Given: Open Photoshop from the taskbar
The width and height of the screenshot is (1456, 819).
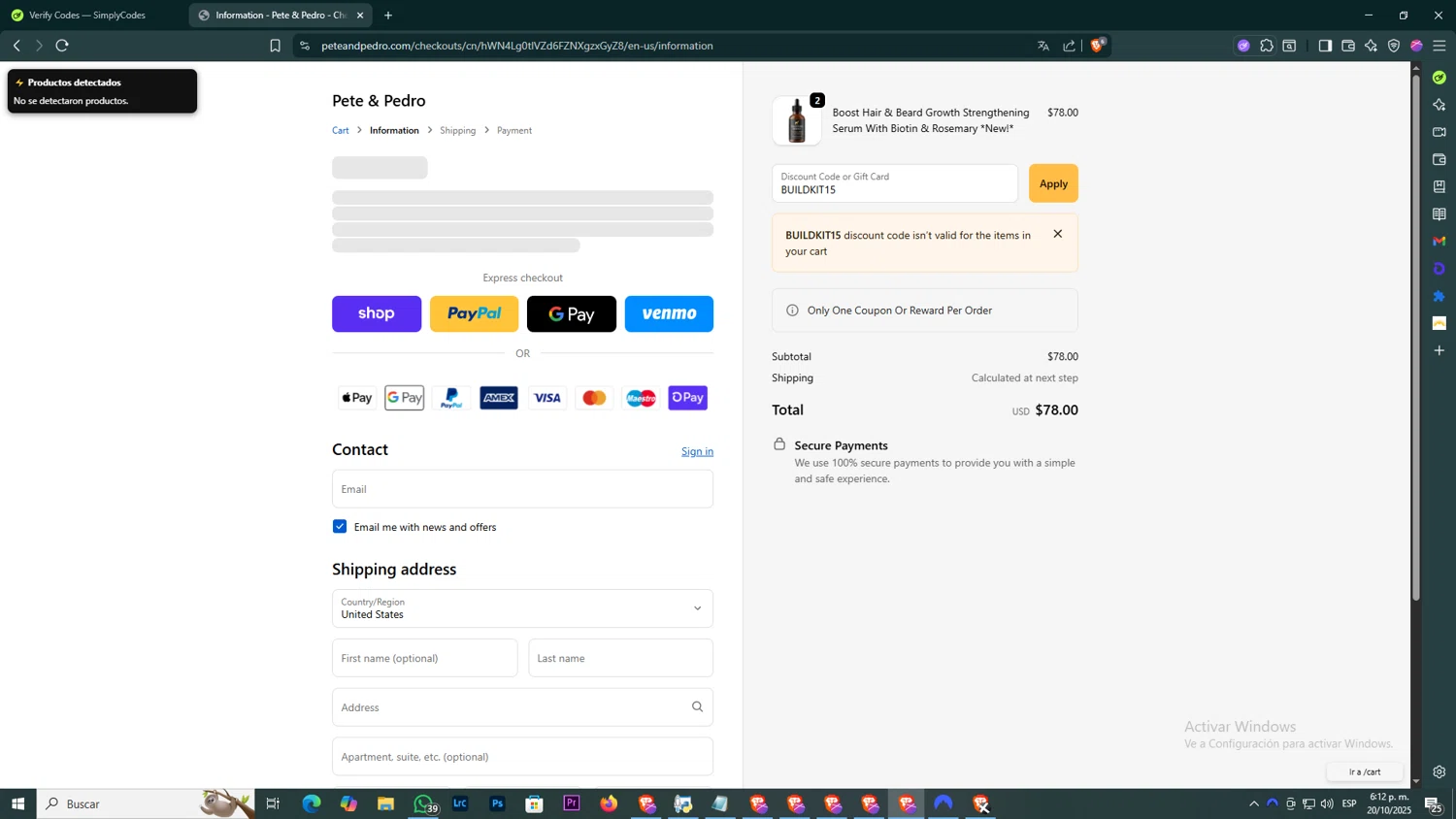Looking at the screenshot, I should click(497, 803).
